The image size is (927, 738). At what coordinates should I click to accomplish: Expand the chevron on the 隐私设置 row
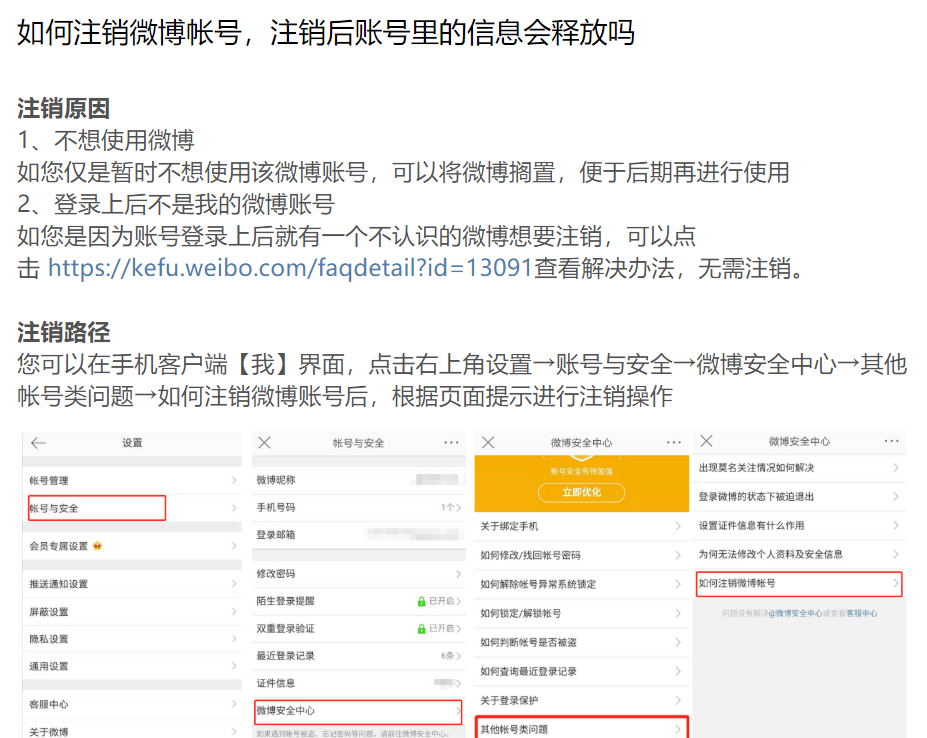tap(234, 639)
